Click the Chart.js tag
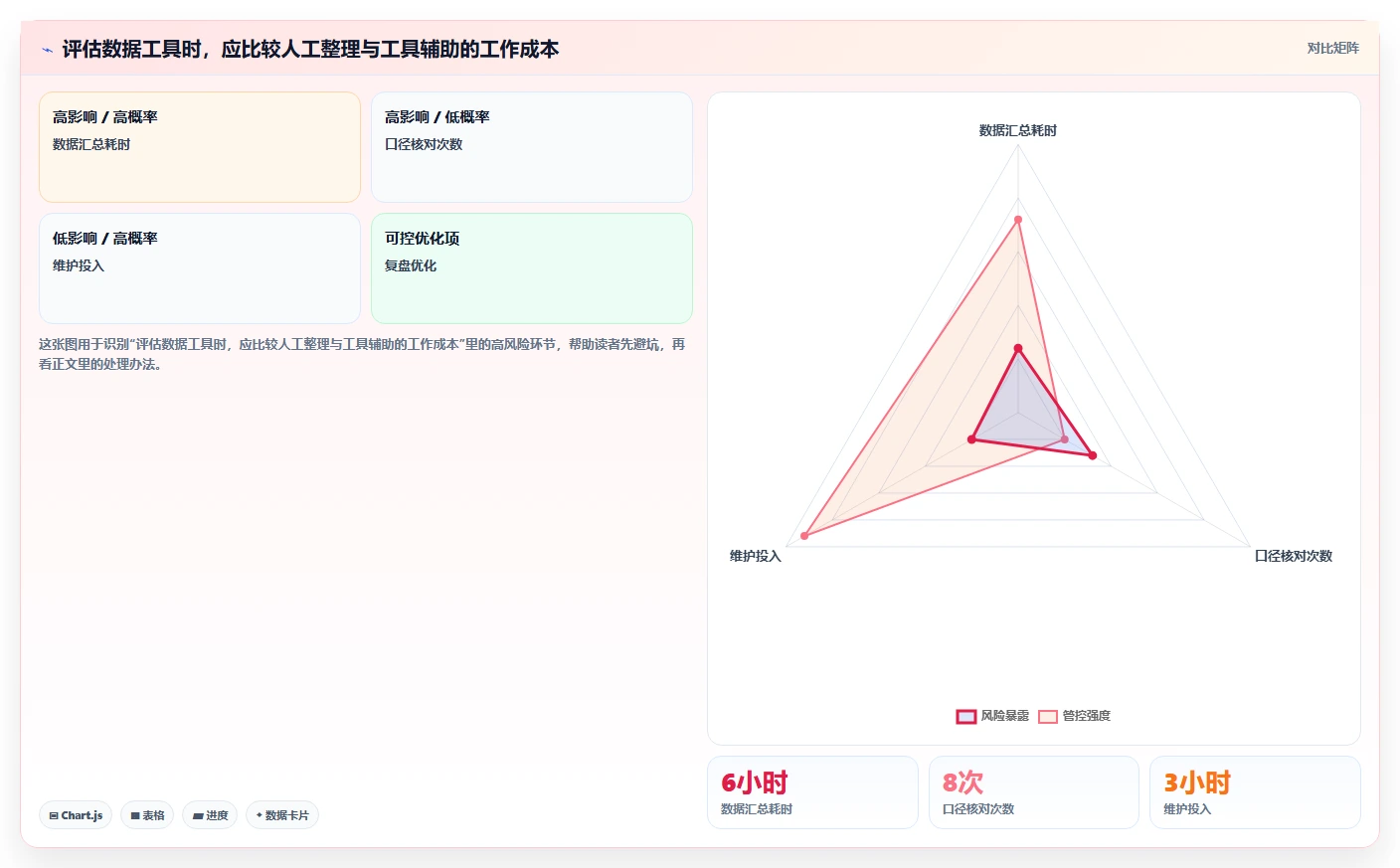The image size is (1400, 868). [76, 815]
